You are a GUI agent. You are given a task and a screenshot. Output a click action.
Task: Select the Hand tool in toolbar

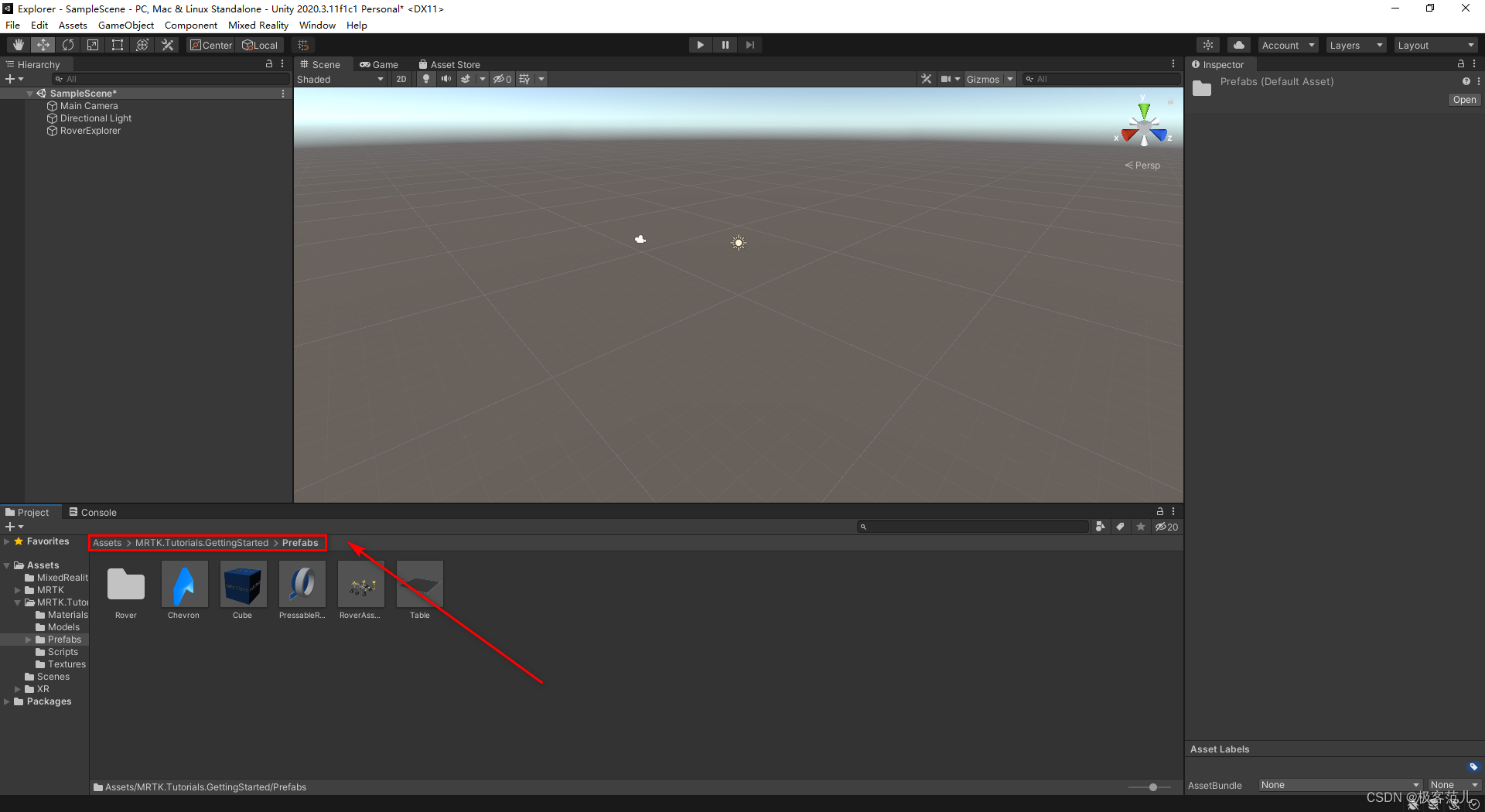coord(18,45)
